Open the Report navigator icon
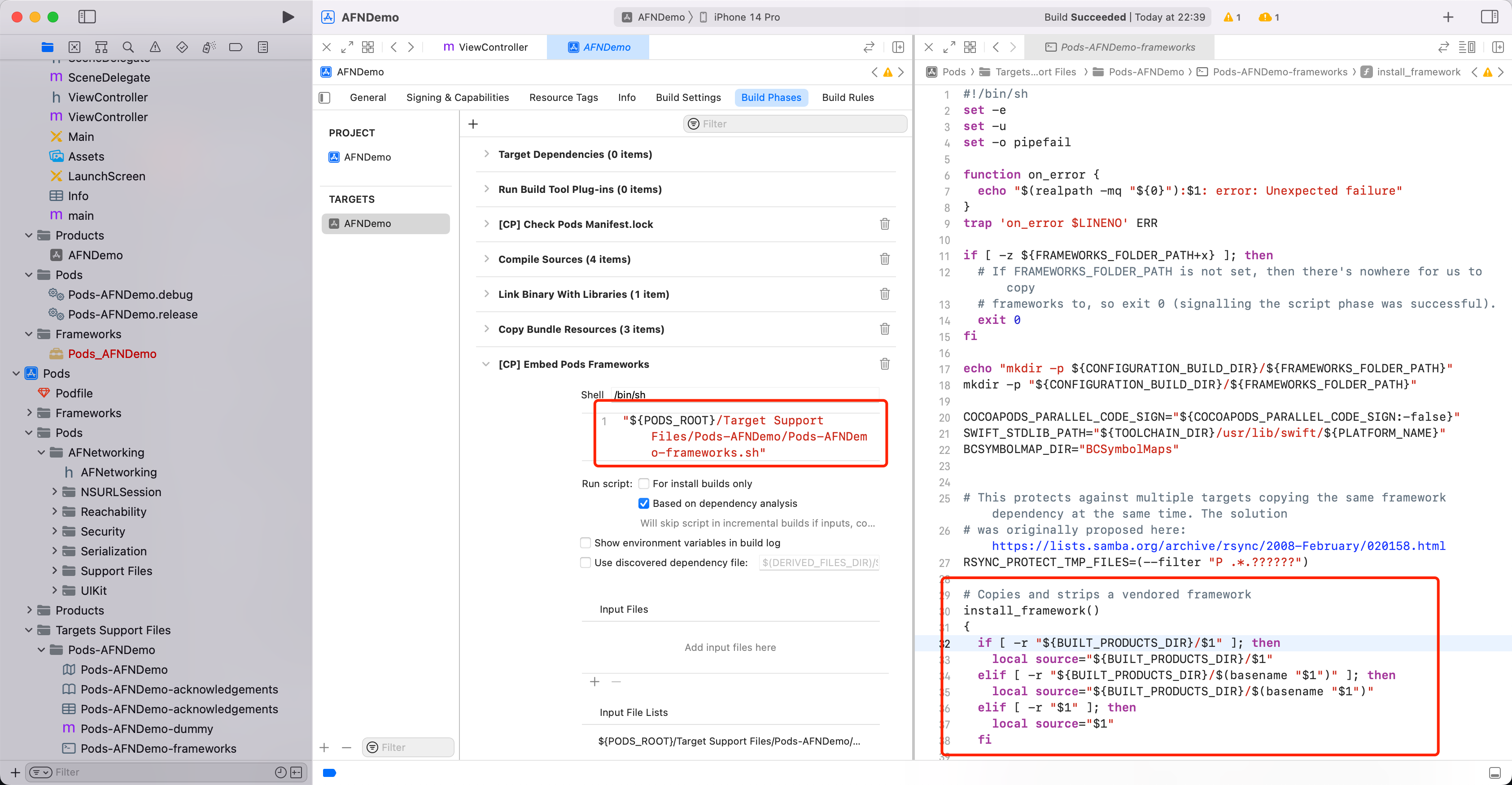Viewport: 1512px width, 785px height. point(263,47)
